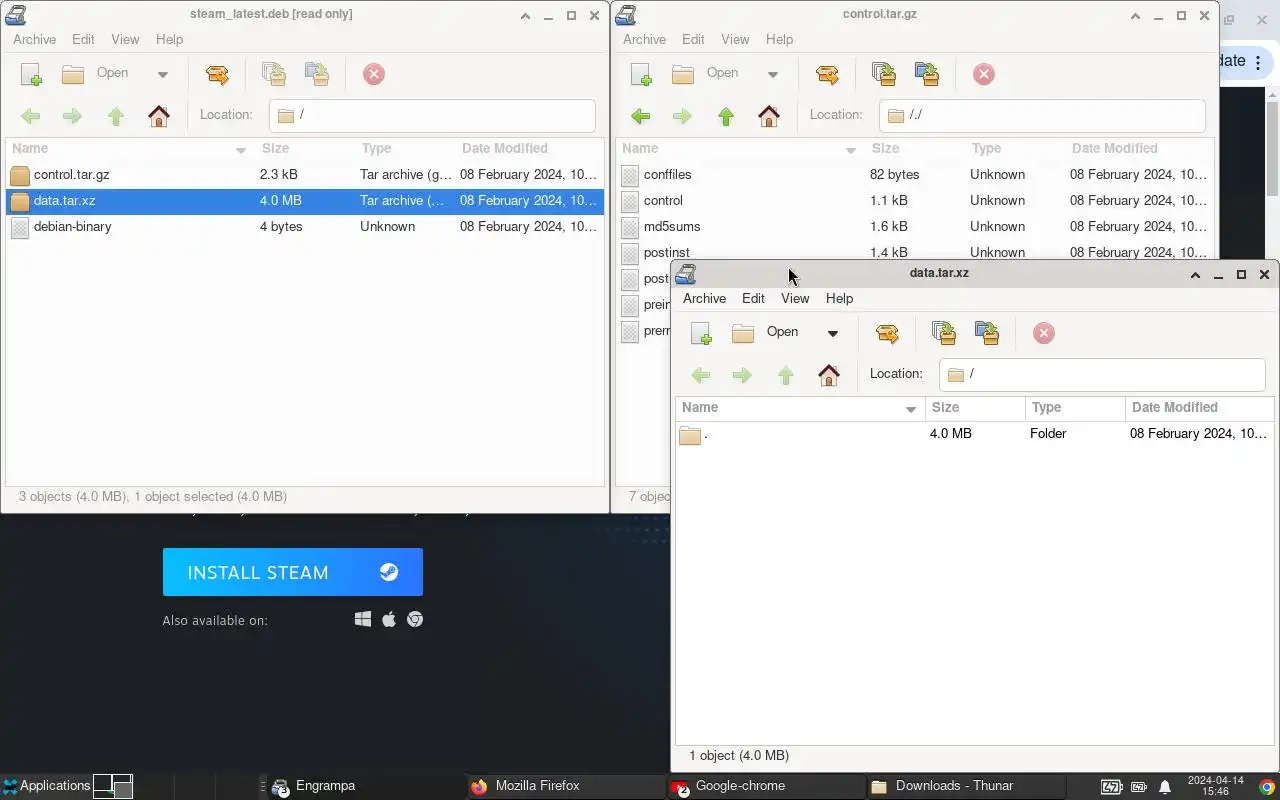Select postinst file in control.tar.gz
Screen dimensions: 1280x800
(915, 250)
